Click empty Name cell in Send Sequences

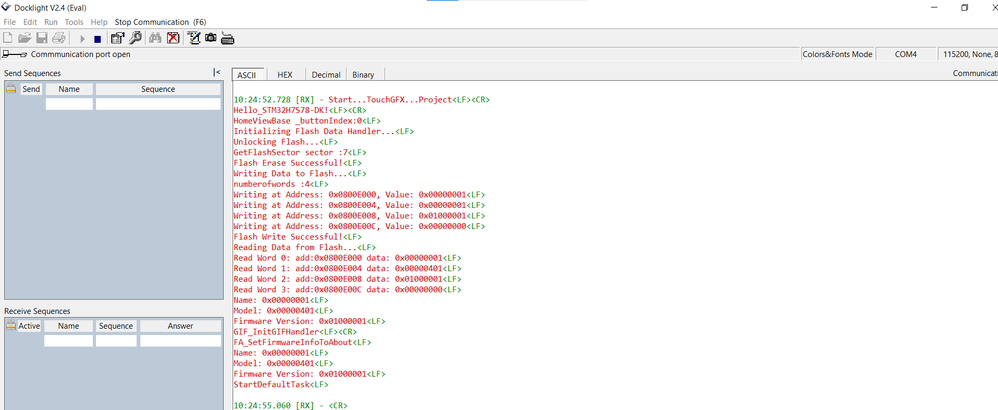pyautogui.click(x=69, y=104)
